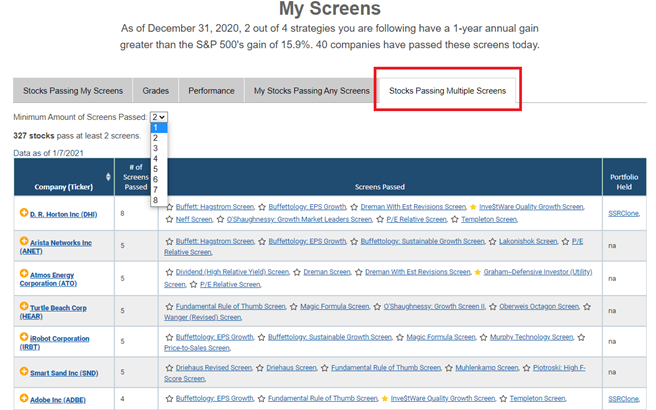Viewport: 656px width, 410px height.
Task: Pick option 5 from the dropdown list
Action: (x=159, y=169)
